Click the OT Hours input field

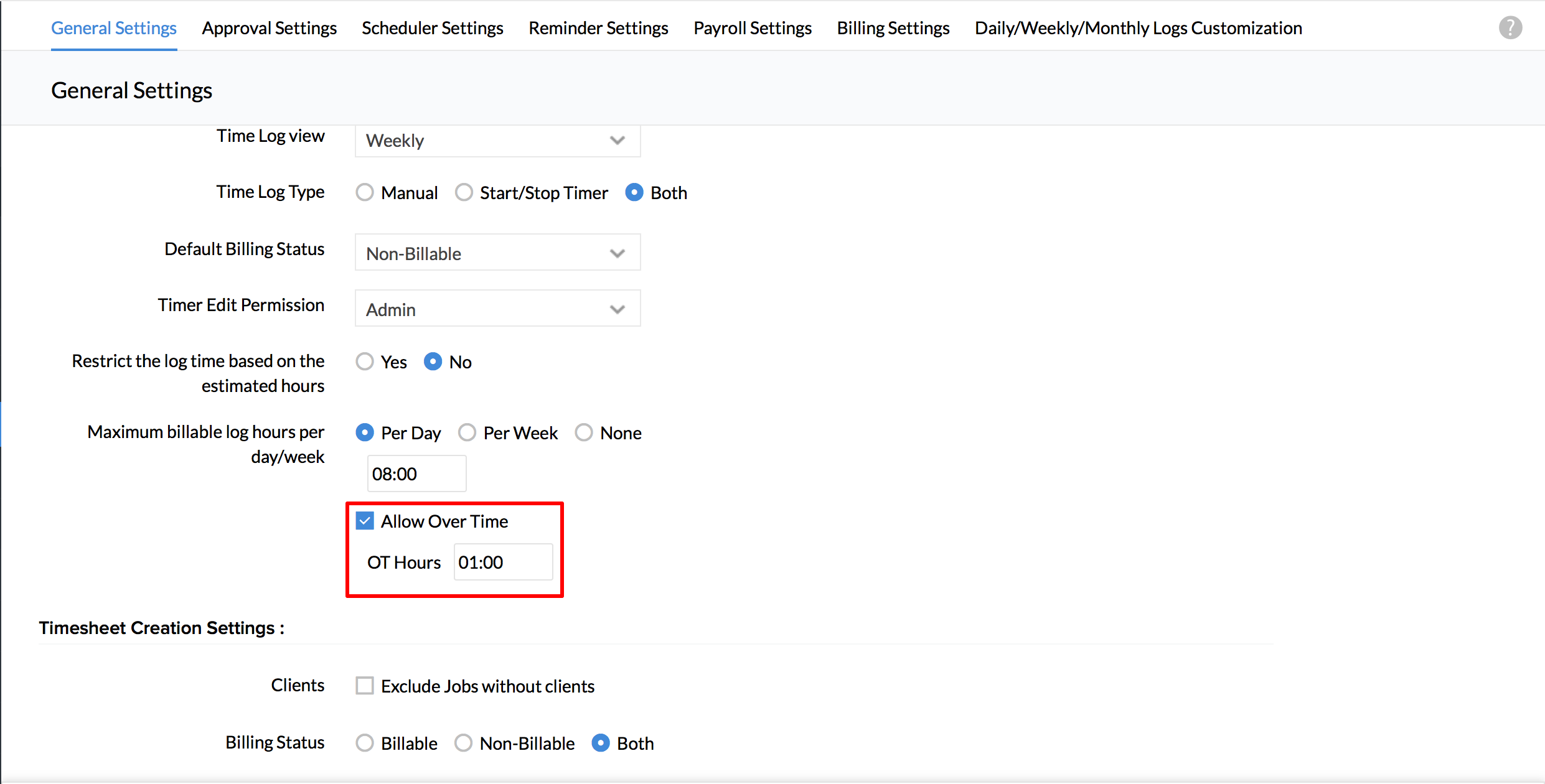(502, 562)
